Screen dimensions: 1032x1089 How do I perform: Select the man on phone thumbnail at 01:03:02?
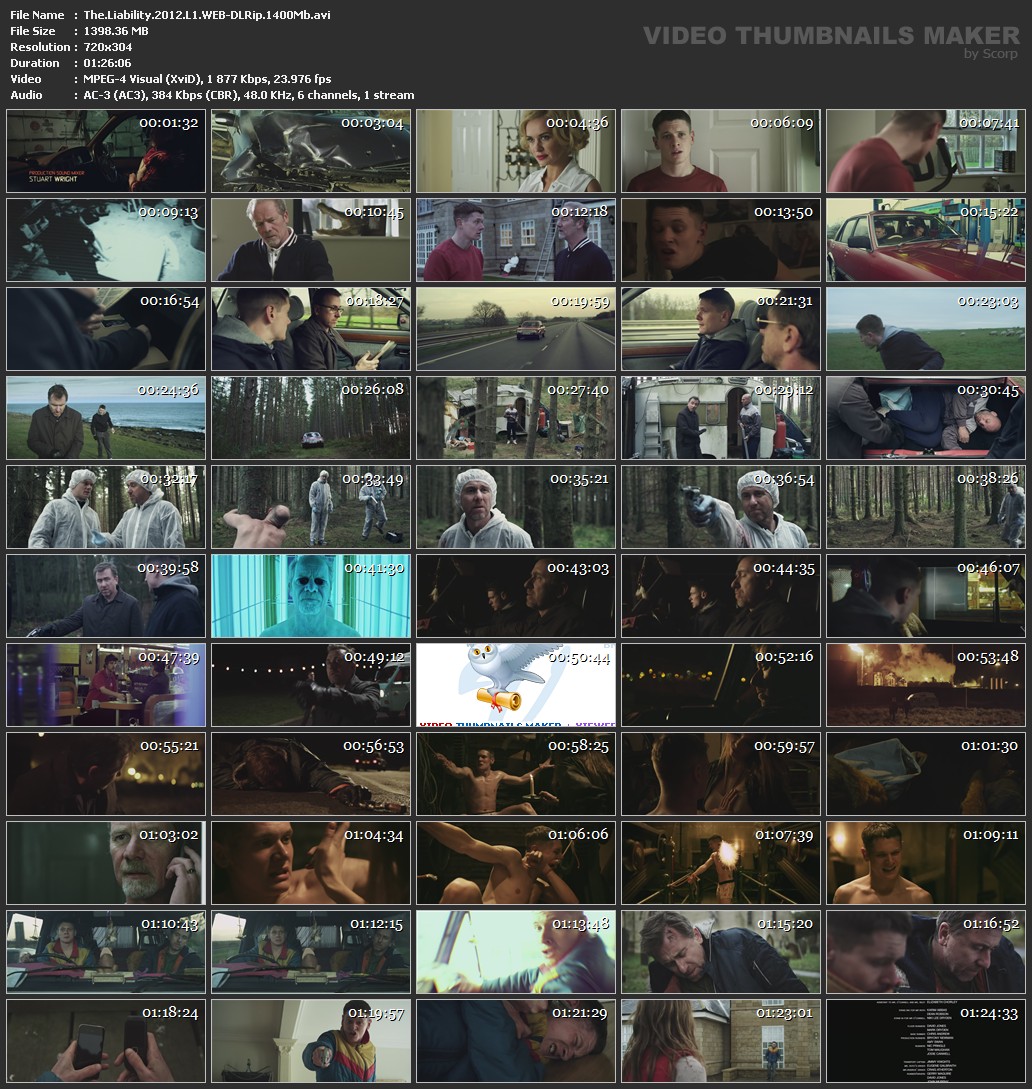[106, 863]
